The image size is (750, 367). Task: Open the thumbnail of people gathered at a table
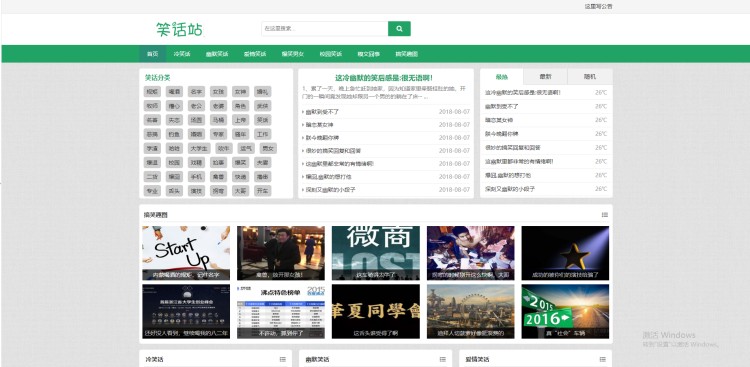471,253
